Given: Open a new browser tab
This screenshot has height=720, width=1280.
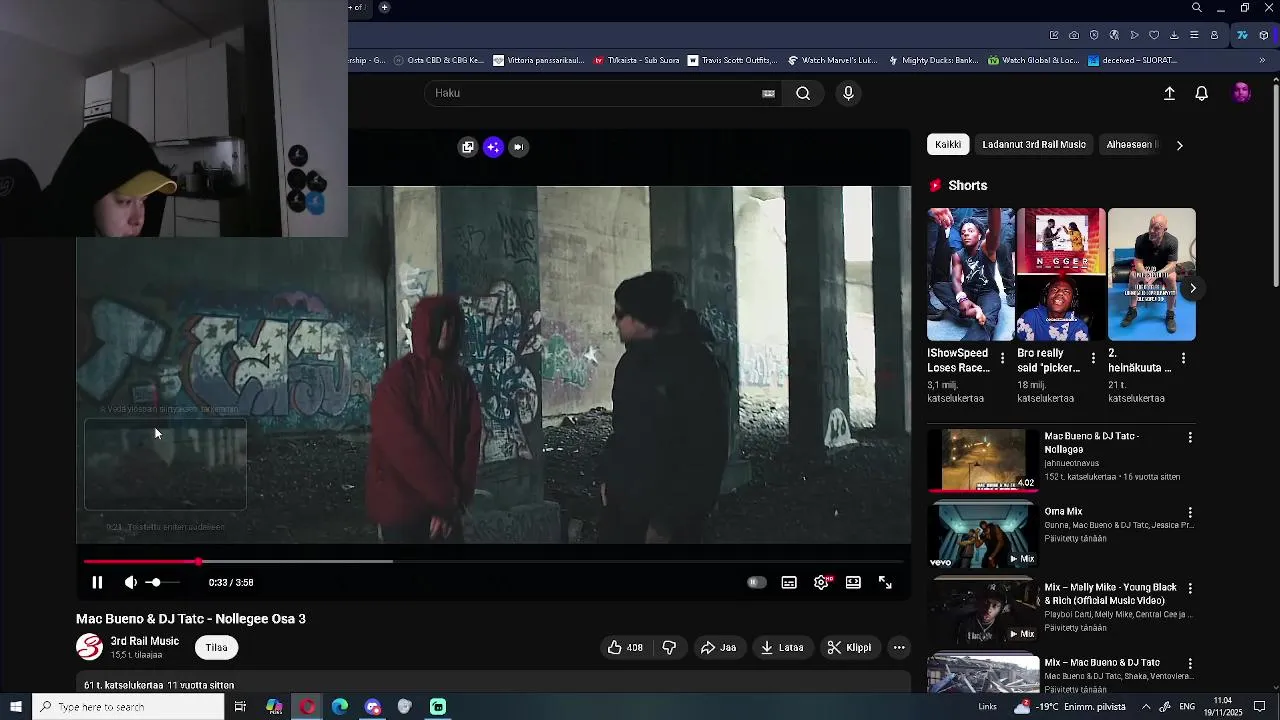Looking at the screenshot, I should 384,7.
